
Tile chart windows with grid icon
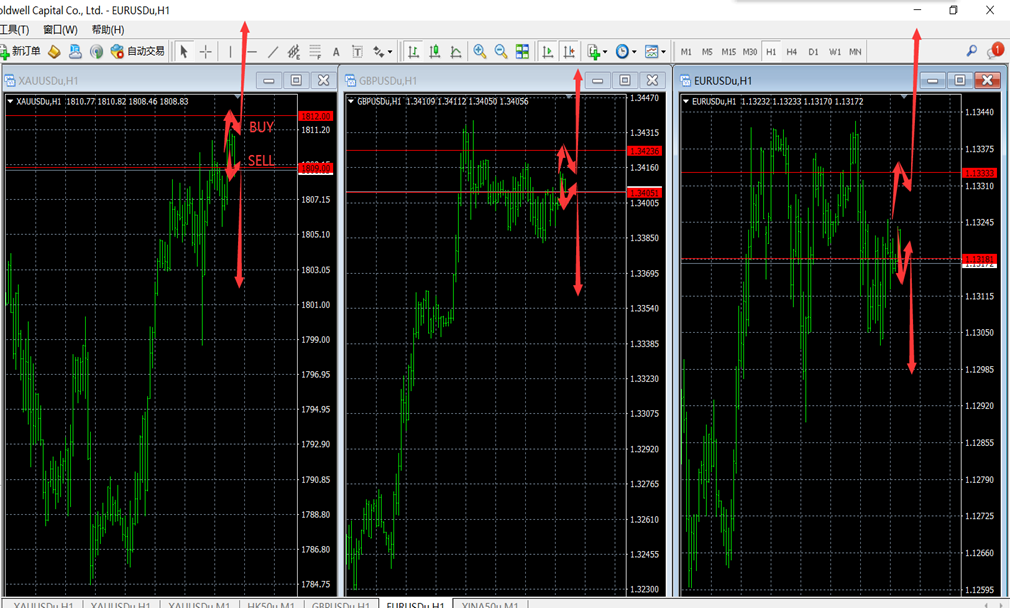click(x=522, y=51)
